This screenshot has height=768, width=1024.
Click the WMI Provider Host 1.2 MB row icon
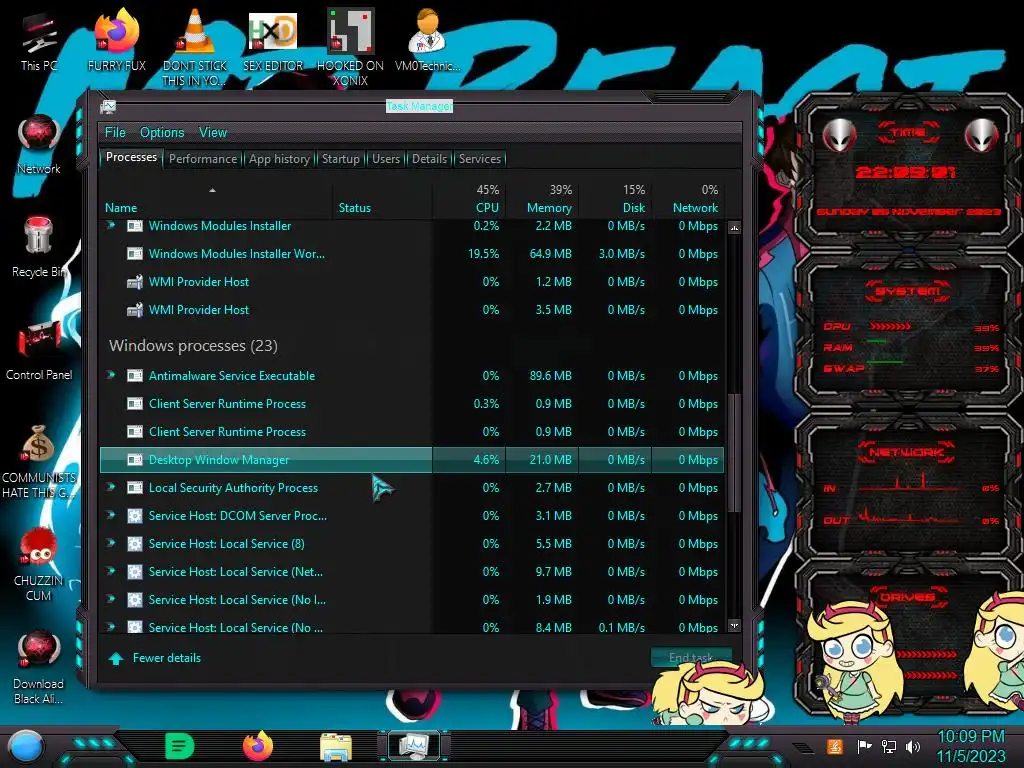[x=135, y=282]
